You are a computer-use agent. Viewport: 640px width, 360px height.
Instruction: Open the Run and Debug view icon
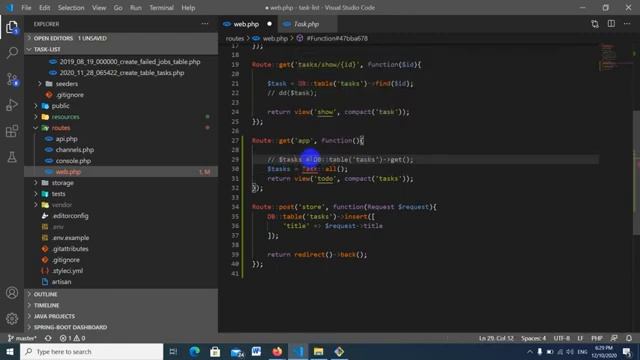(x=12, y=105)
